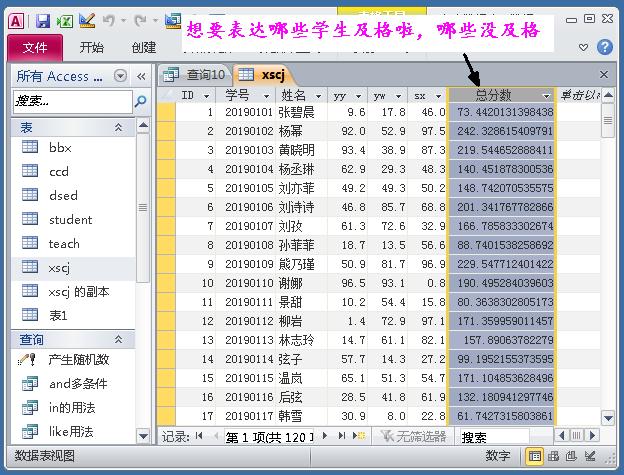624x475 pixels.
Task: Select the xscj table in the navigation pane
Action: point(74,267)
